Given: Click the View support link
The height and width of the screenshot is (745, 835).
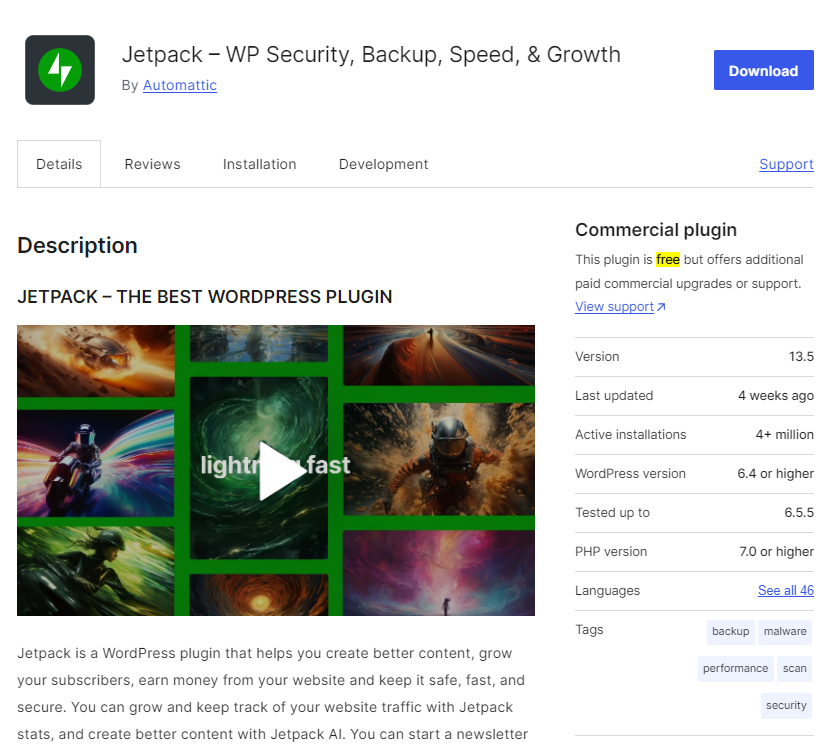Looking at the screenshot, I should point(614,307).
